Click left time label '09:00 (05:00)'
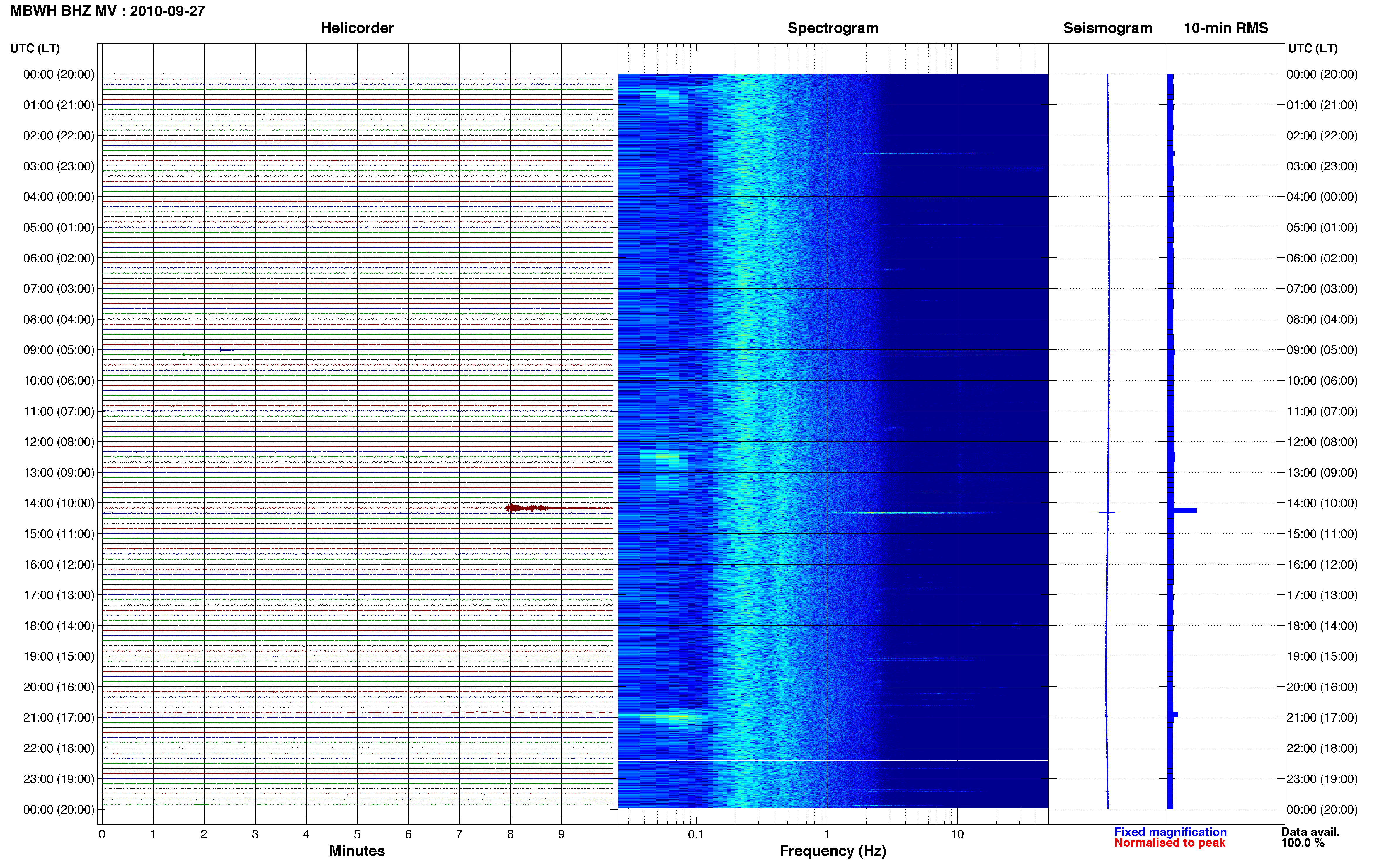1389x868 pixels. pos(59,349)
